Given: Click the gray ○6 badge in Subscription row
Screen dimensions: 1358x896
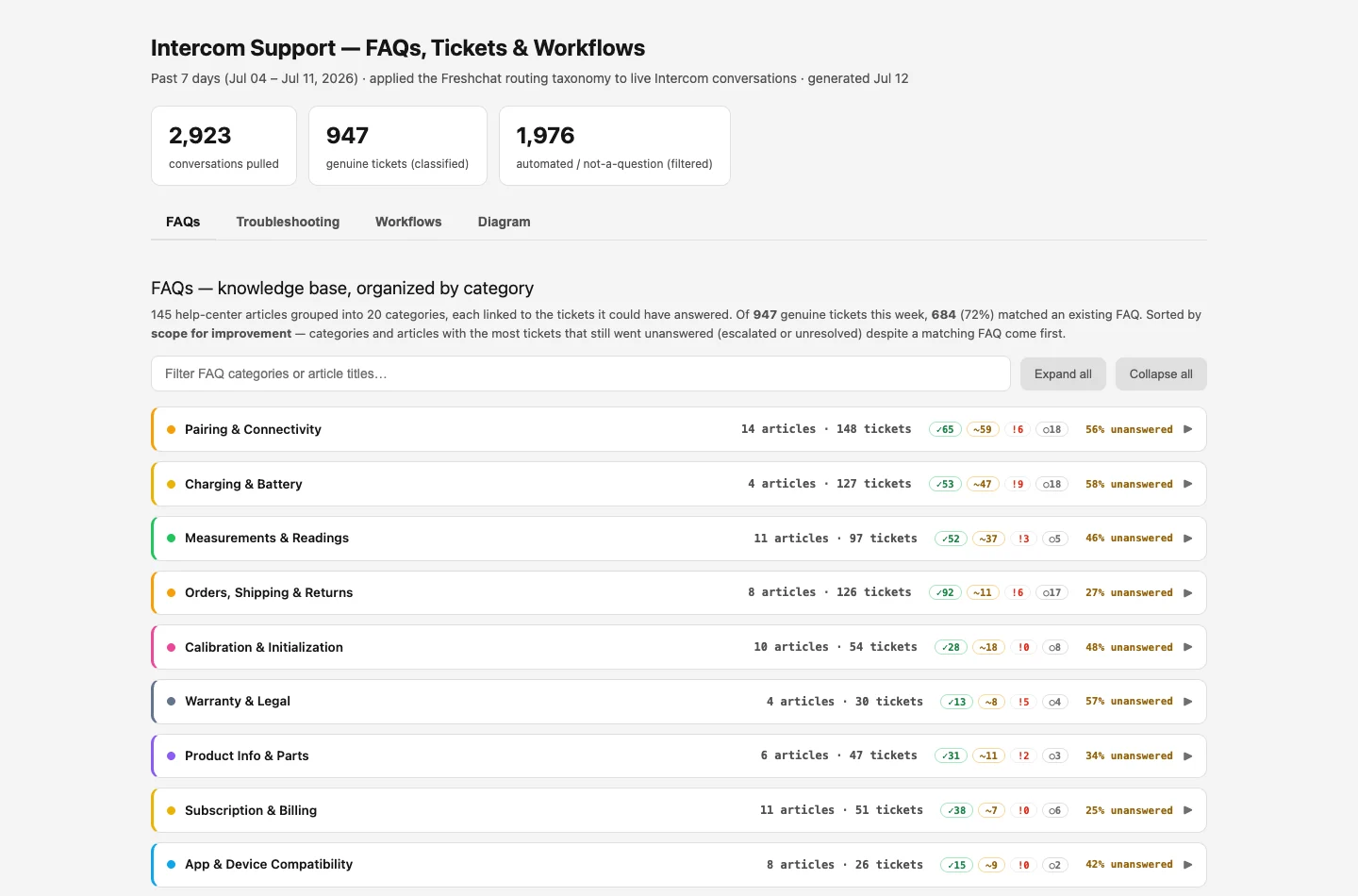Looking at the screenshot, I should point(1054,810).
